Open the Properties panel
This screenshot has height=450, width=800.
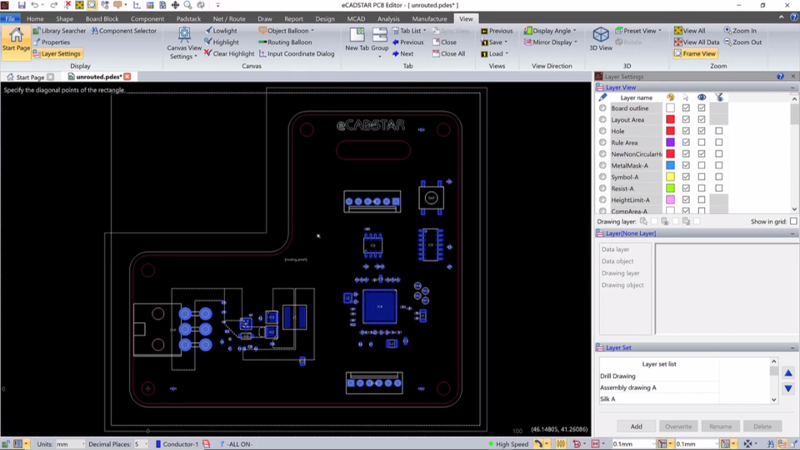[x=52, y=42]
